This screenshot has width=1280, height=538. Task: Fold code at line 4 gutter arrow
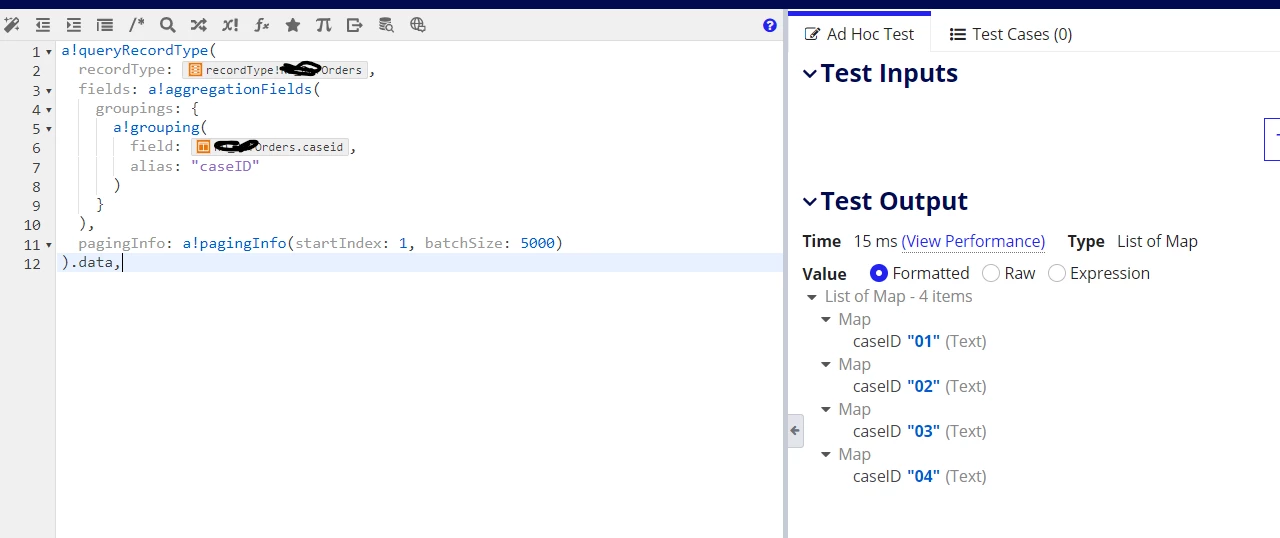click(50, 110)
